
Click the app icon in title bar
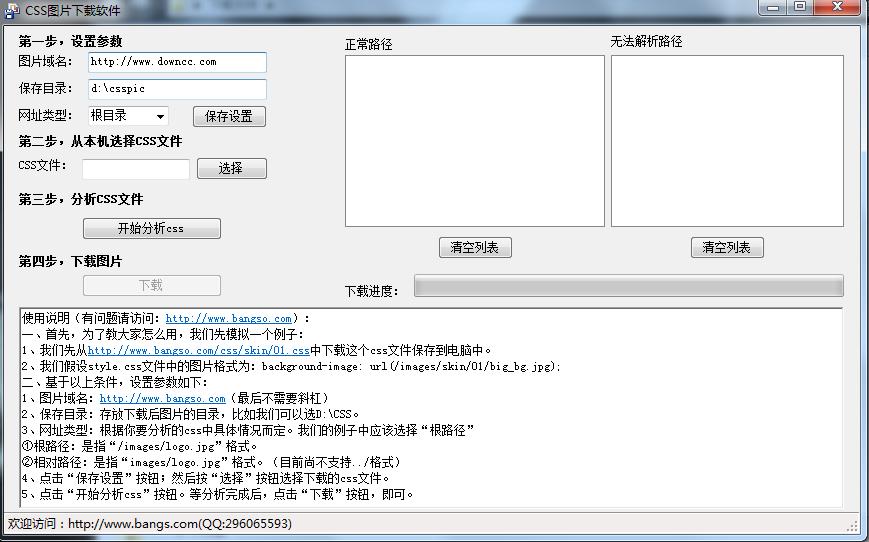tap(12, 10)
